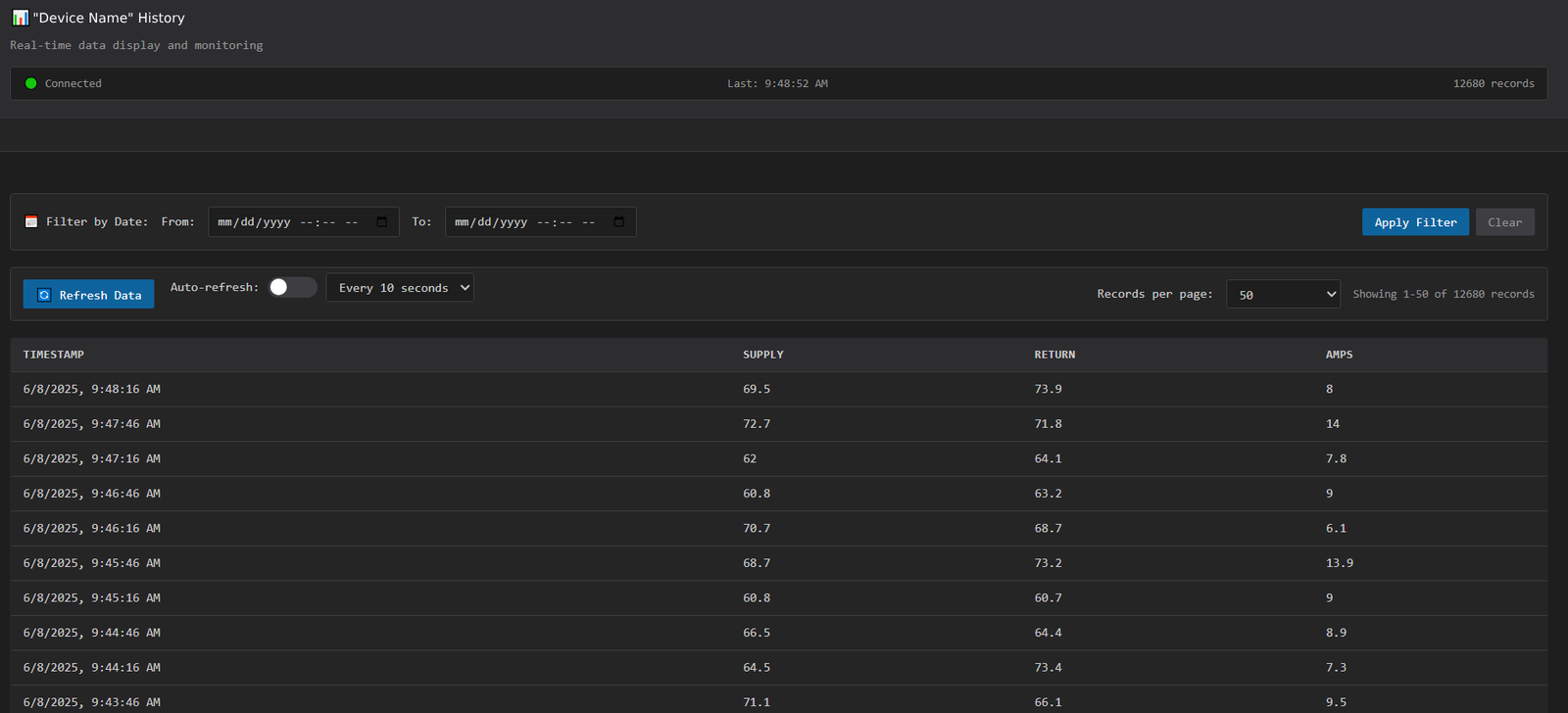This screenshot has height=713, width=1568.
Task: Click supply value 70.7
Action: pyautogui.click(x=757, y=528)
